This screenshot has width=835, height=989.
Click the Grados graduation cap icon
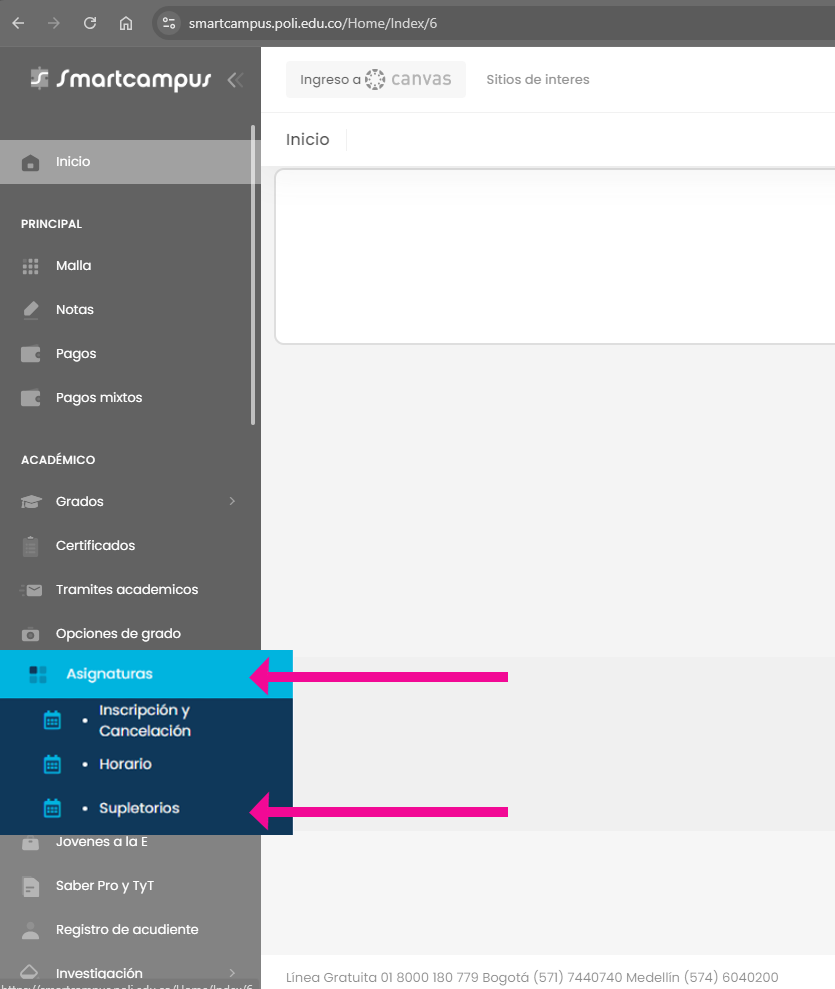coord(31,502)
